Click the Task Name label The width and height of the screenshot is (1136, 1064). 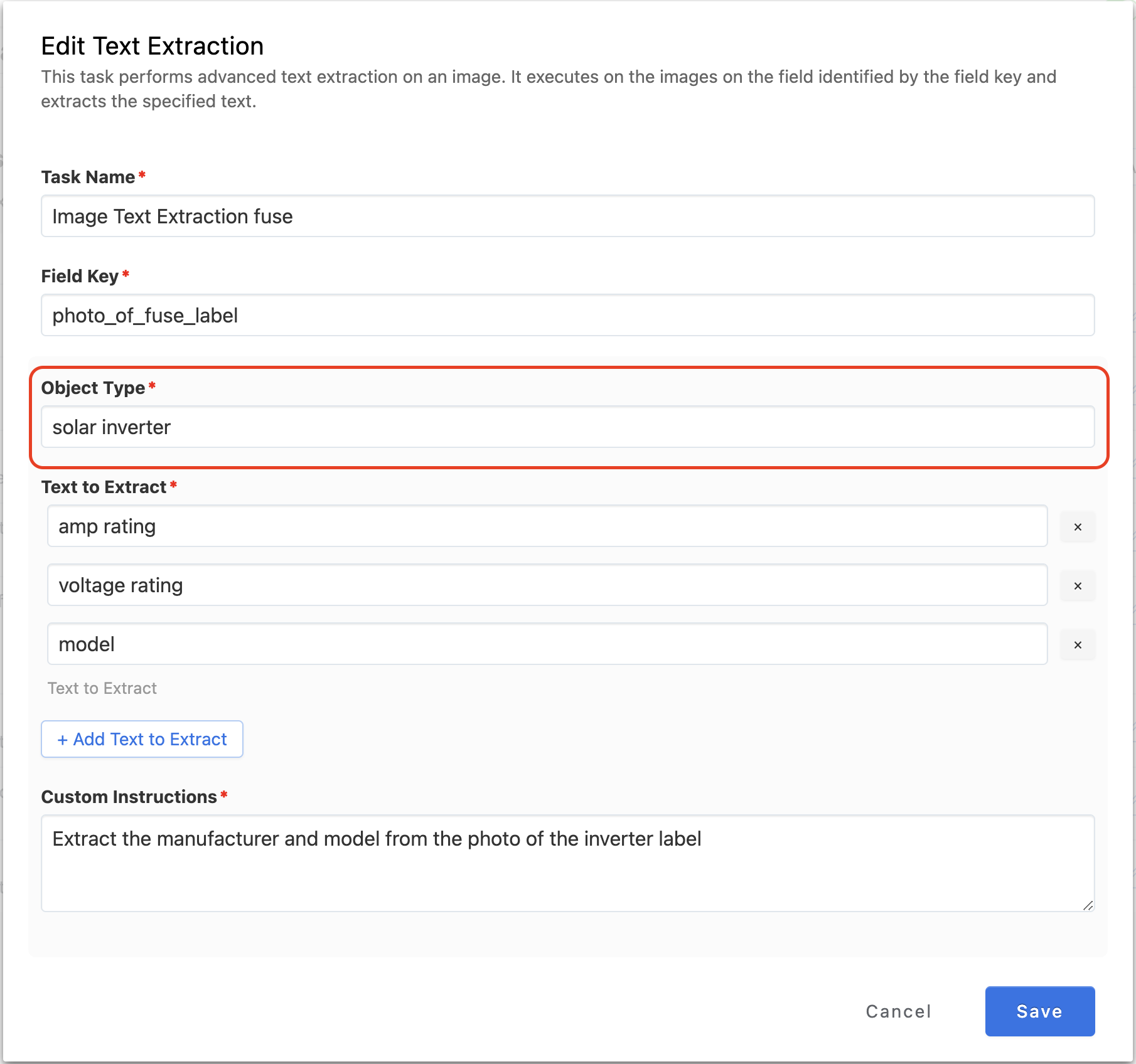(88, 177)
